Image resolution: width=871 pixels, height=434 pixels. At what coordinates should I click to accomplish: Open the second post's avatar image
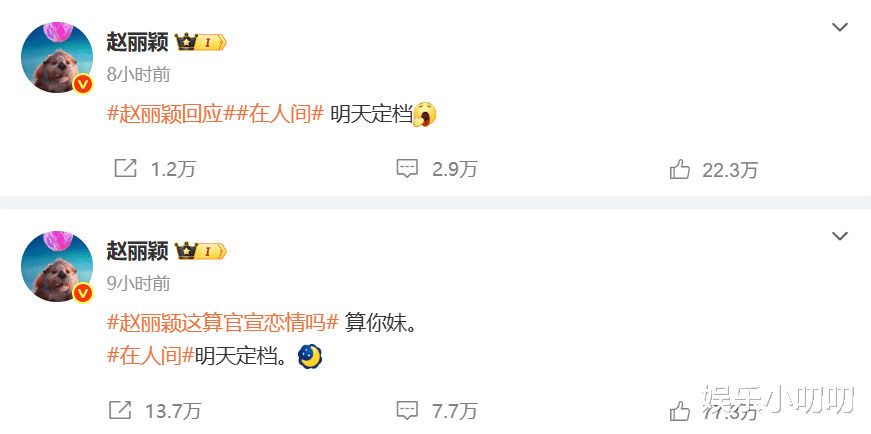click(x=57, y=267)
